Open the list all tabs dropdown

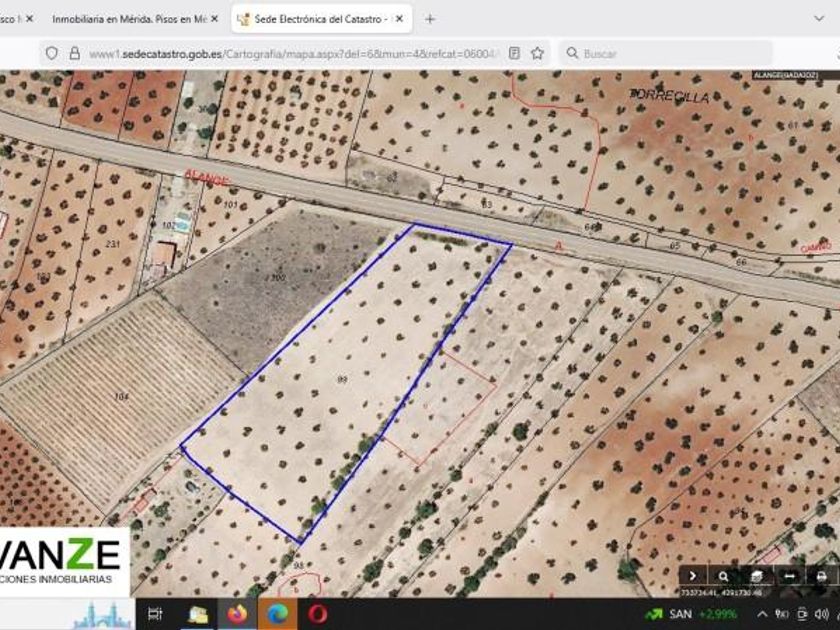819,19
